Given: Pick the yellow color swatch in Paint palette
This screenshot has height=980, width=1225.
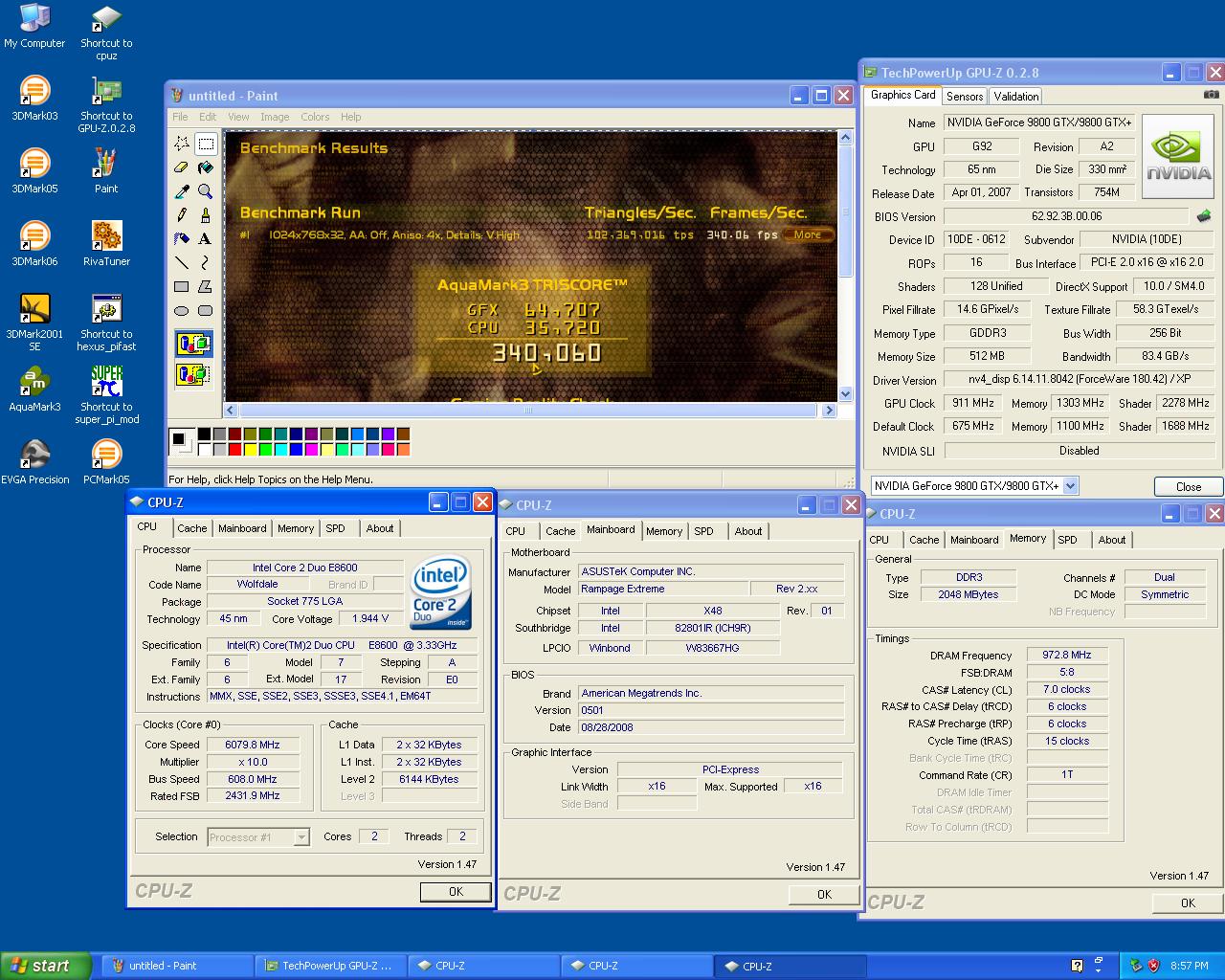Looking at the screenshot, I should coord(250,449).
